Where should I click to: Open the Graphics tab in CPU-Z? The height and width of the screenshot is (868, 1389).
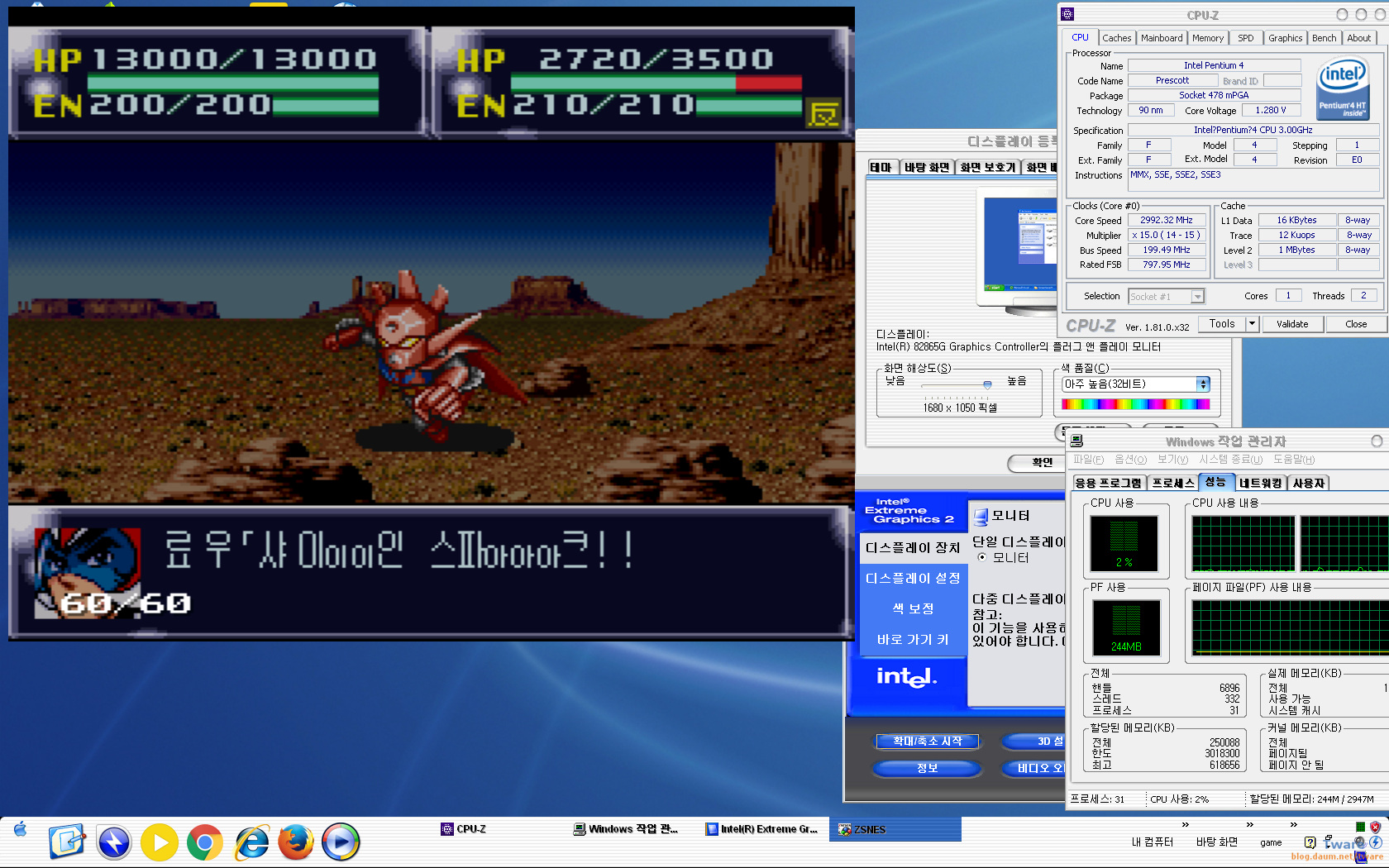[x=1285, y=38]
